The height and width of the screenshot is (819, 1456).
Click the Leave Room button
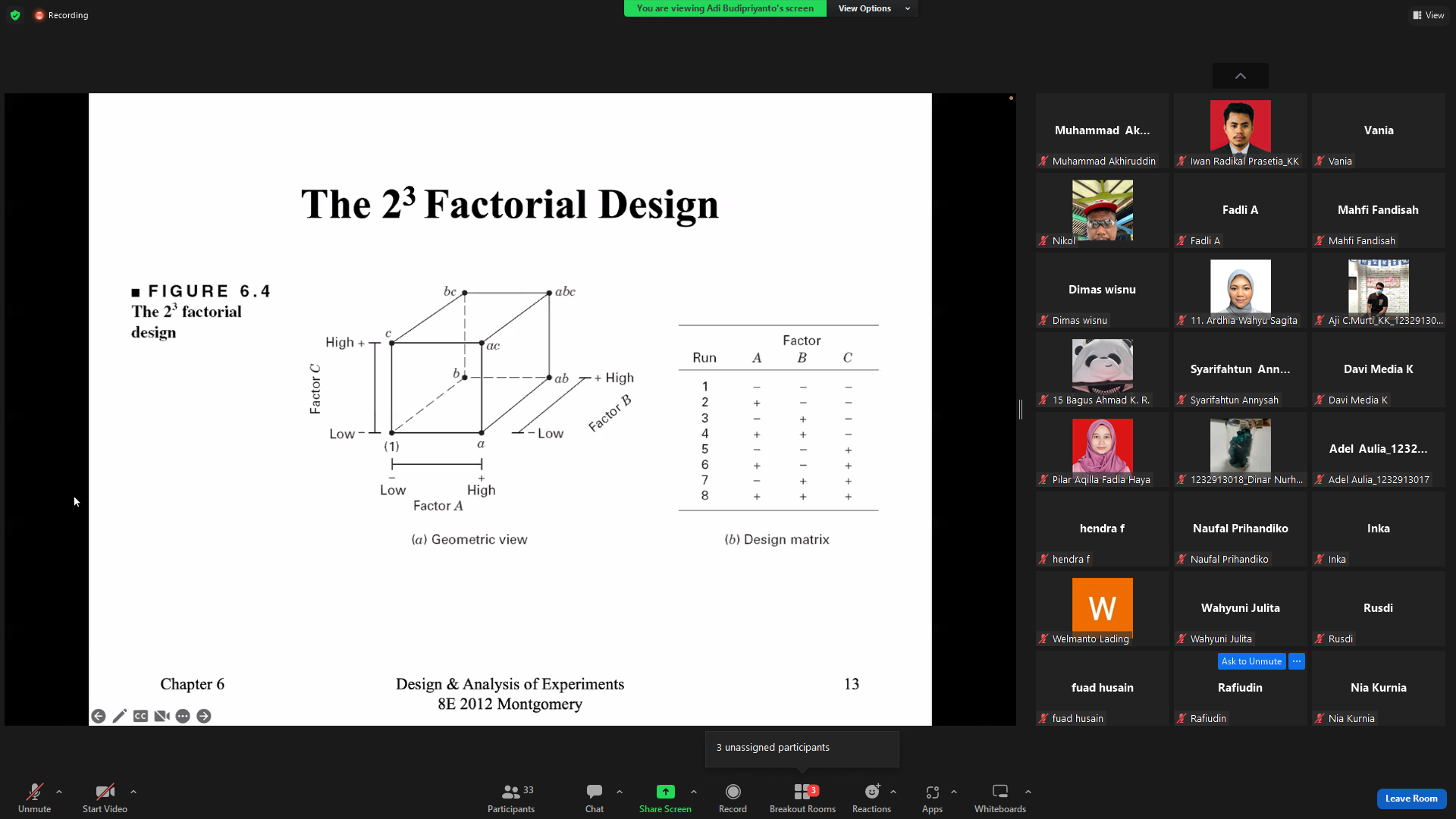point(1411,799)
